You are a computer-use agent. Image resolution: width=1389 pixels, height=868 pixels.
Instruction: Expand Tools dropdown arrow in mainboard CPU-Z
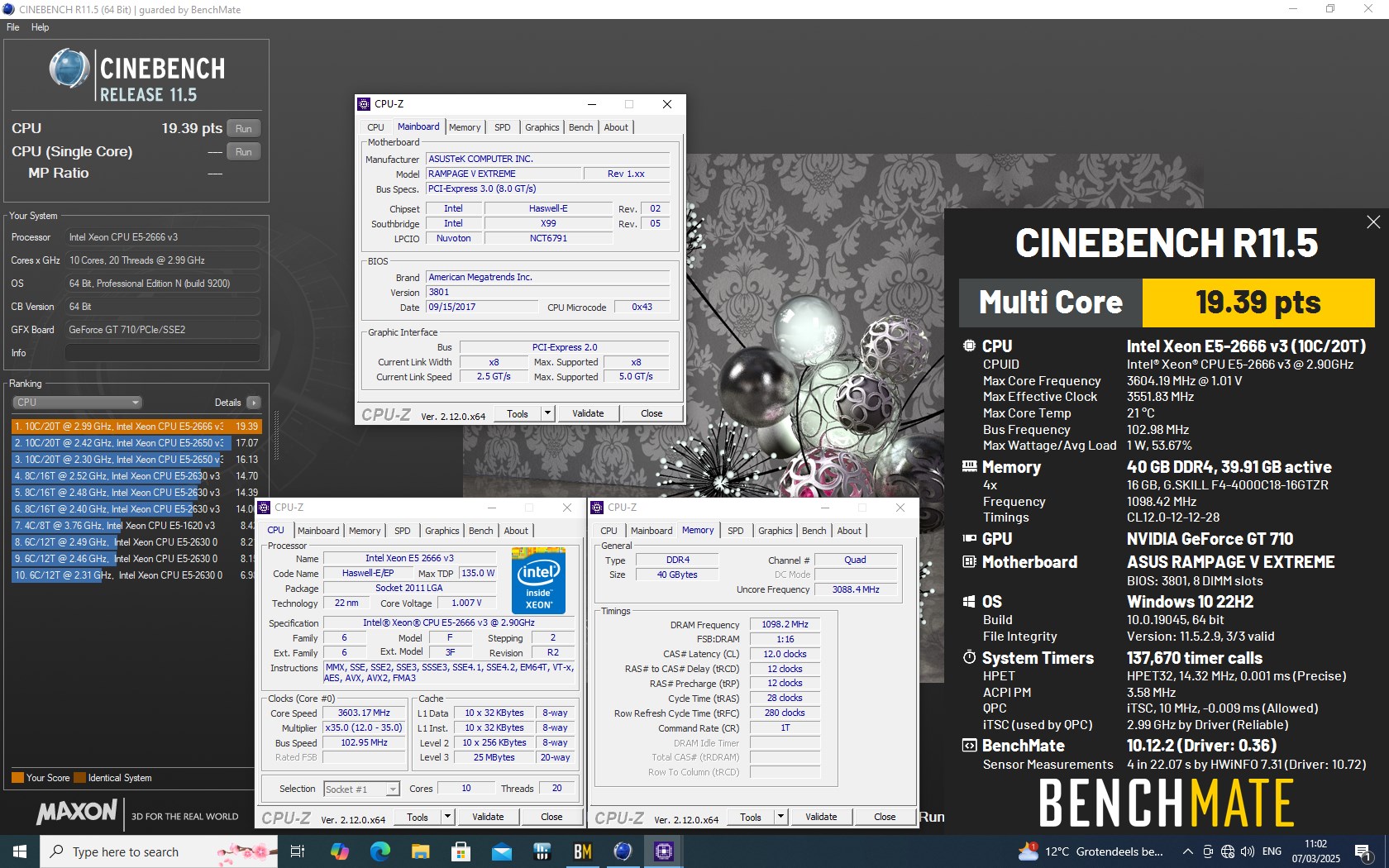547,414
